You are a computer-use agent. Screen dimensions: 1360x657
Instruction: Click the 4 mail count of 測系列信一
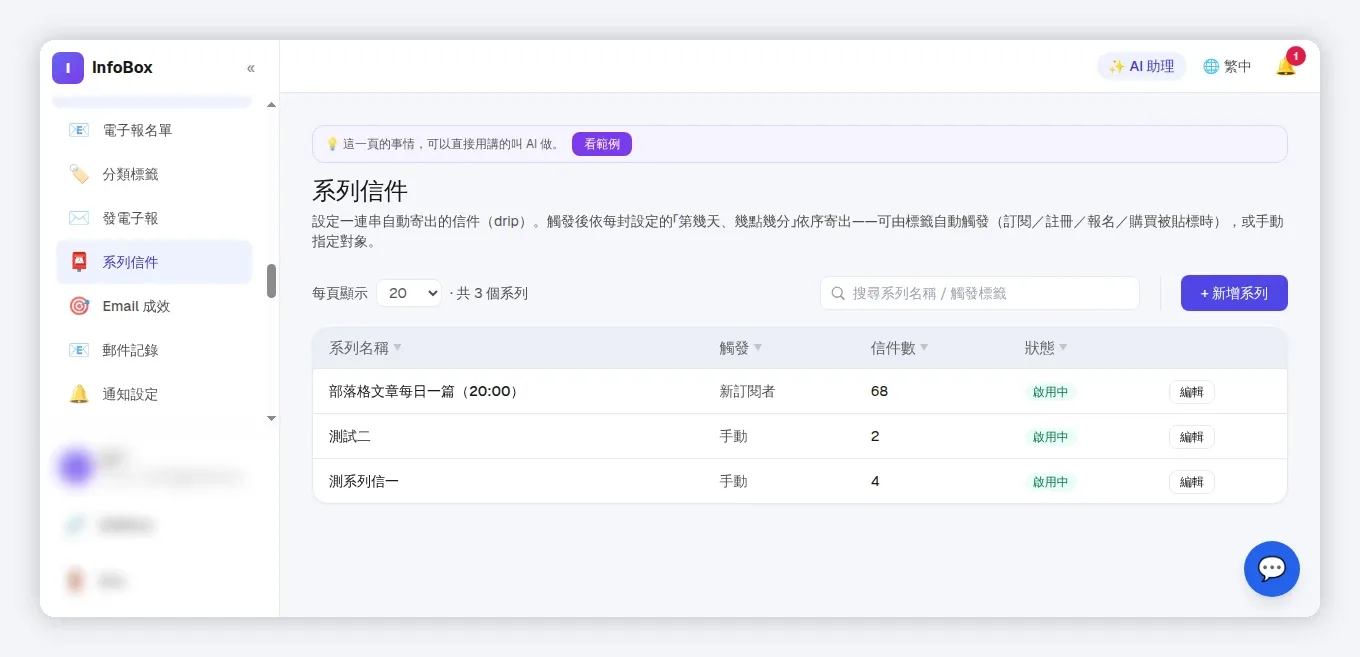click(x=875, y=481)
